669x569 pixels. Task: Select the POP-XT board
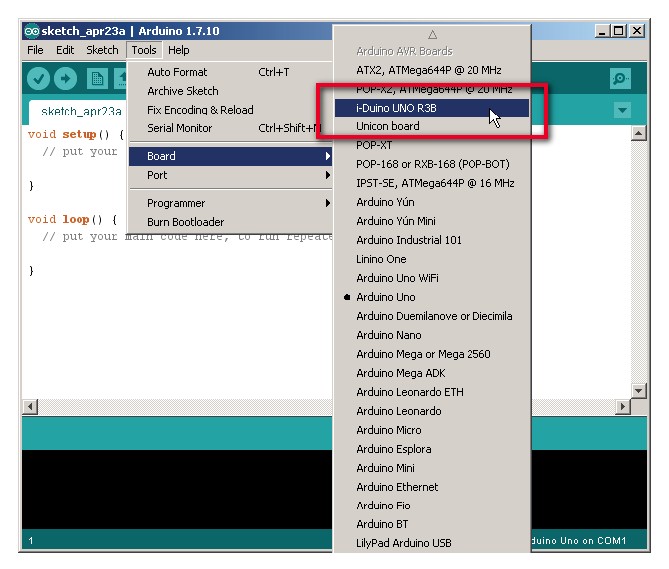(x=432, y=145)
